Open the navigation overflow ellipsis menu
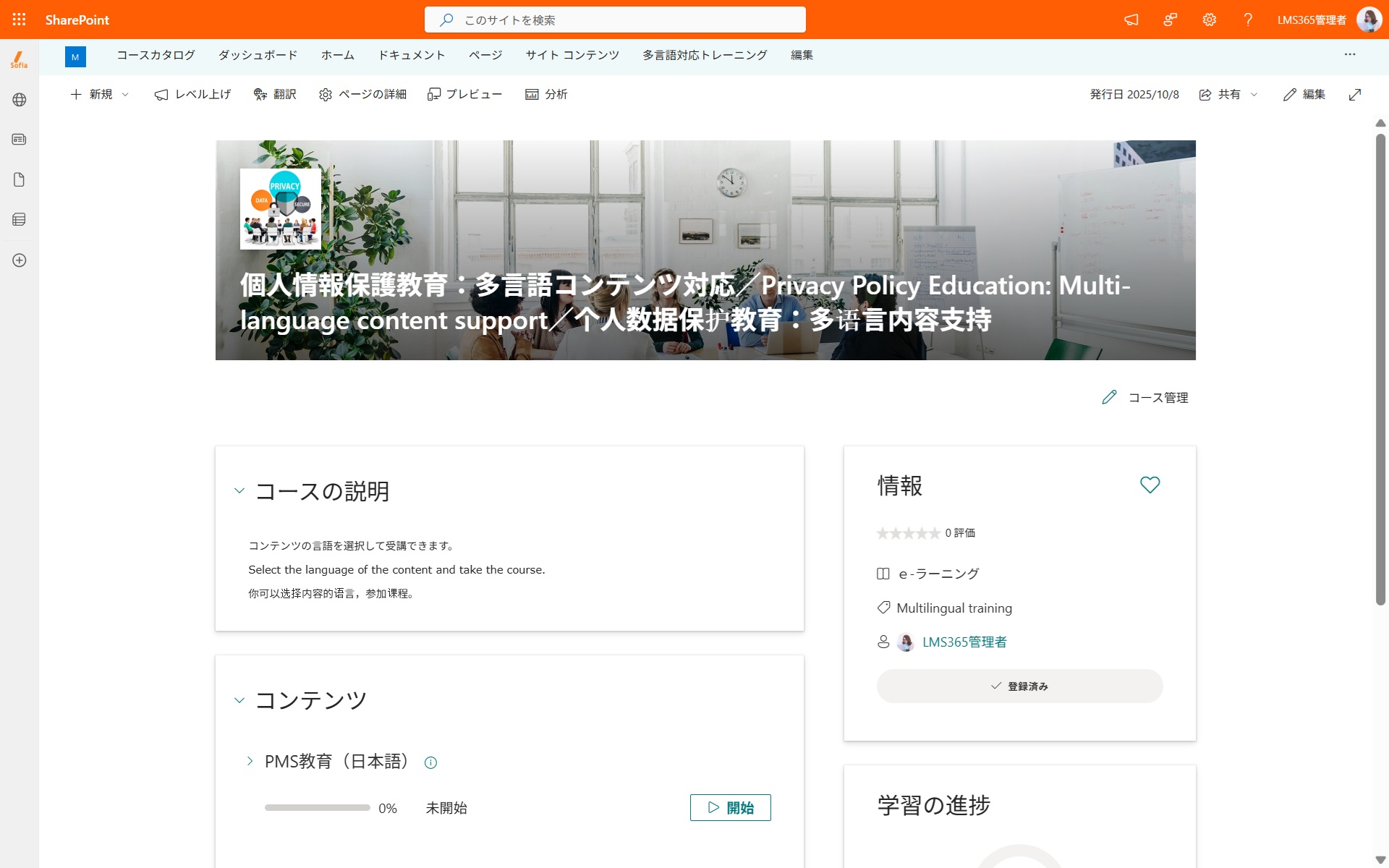 click(x=1350, y=55)
